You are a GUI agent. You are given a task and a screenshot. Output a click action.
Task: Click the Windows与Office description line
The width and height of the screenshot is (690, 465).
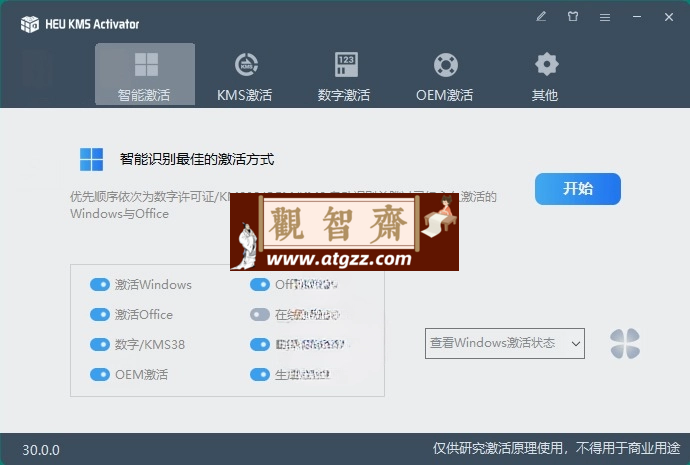pyautogui.click(x=119, y=214)
